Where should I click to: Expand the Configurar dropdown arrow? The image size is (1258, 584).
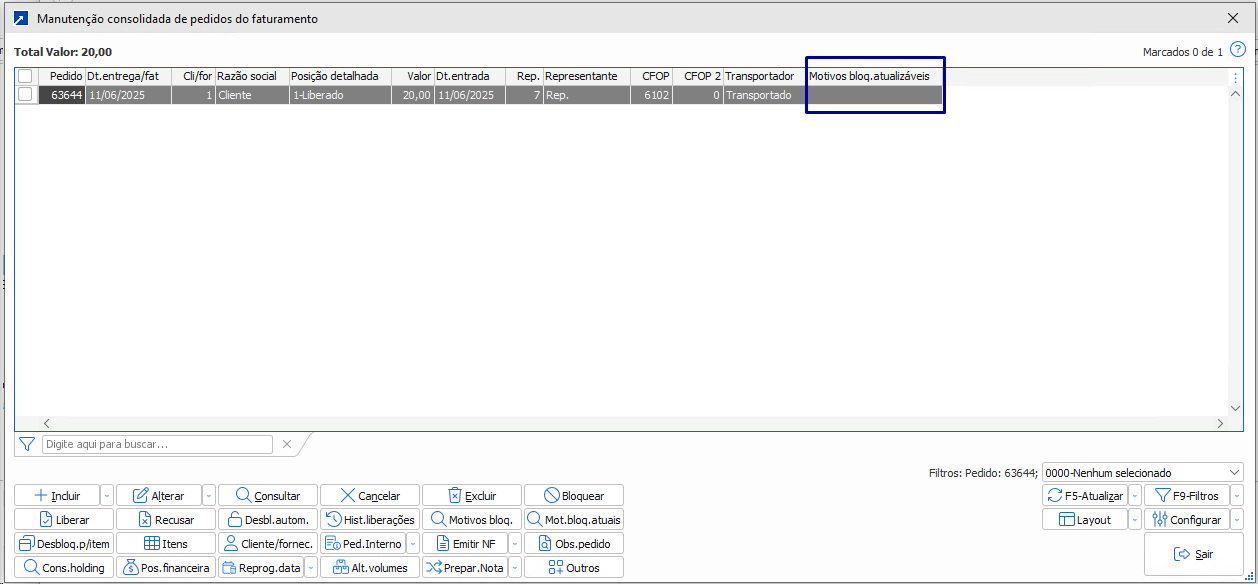(1237, 519)
